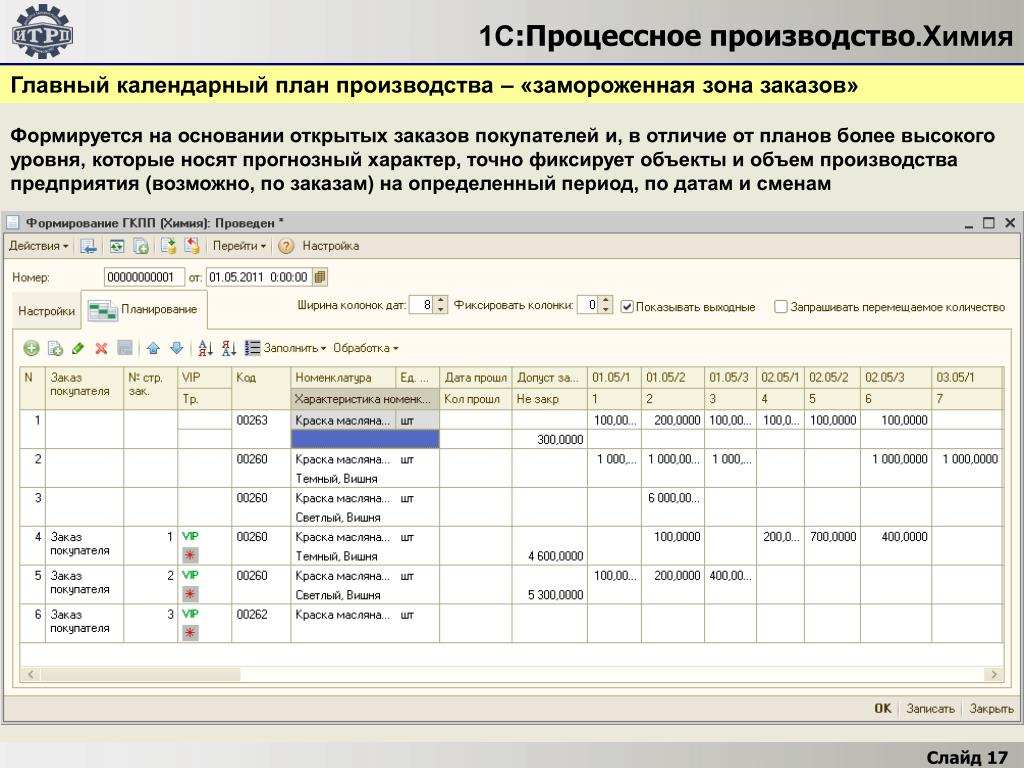Click the Дата прошл column header
Image resolution: width=1024 pixels, height=768 pixels.
pyautogui.click(x=475, y=377)
